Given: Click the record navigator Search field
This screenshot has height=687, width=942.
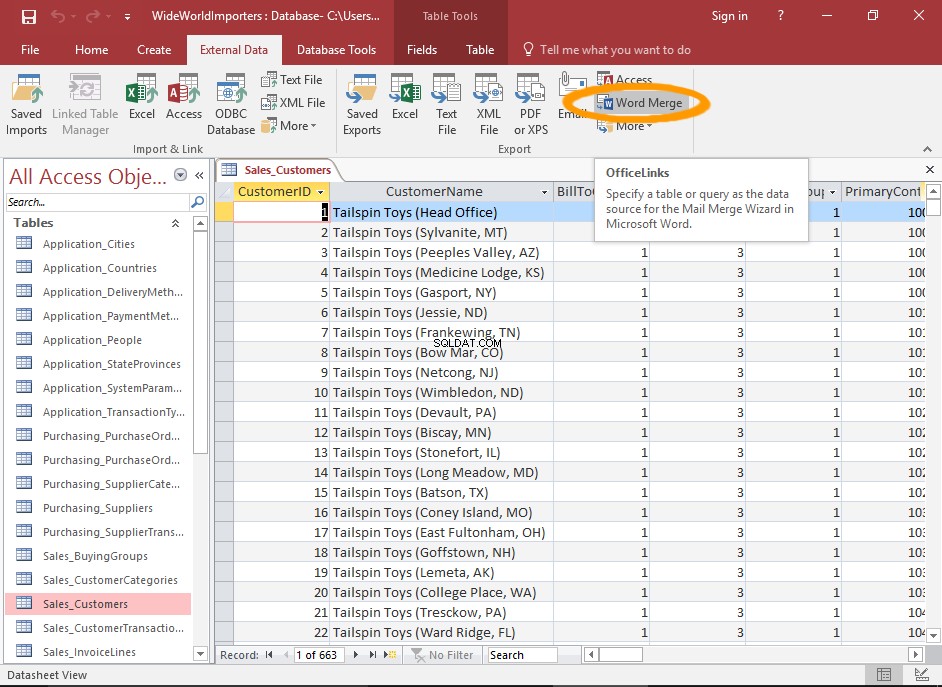Looking at the screenshot, I should click(523, 655).
